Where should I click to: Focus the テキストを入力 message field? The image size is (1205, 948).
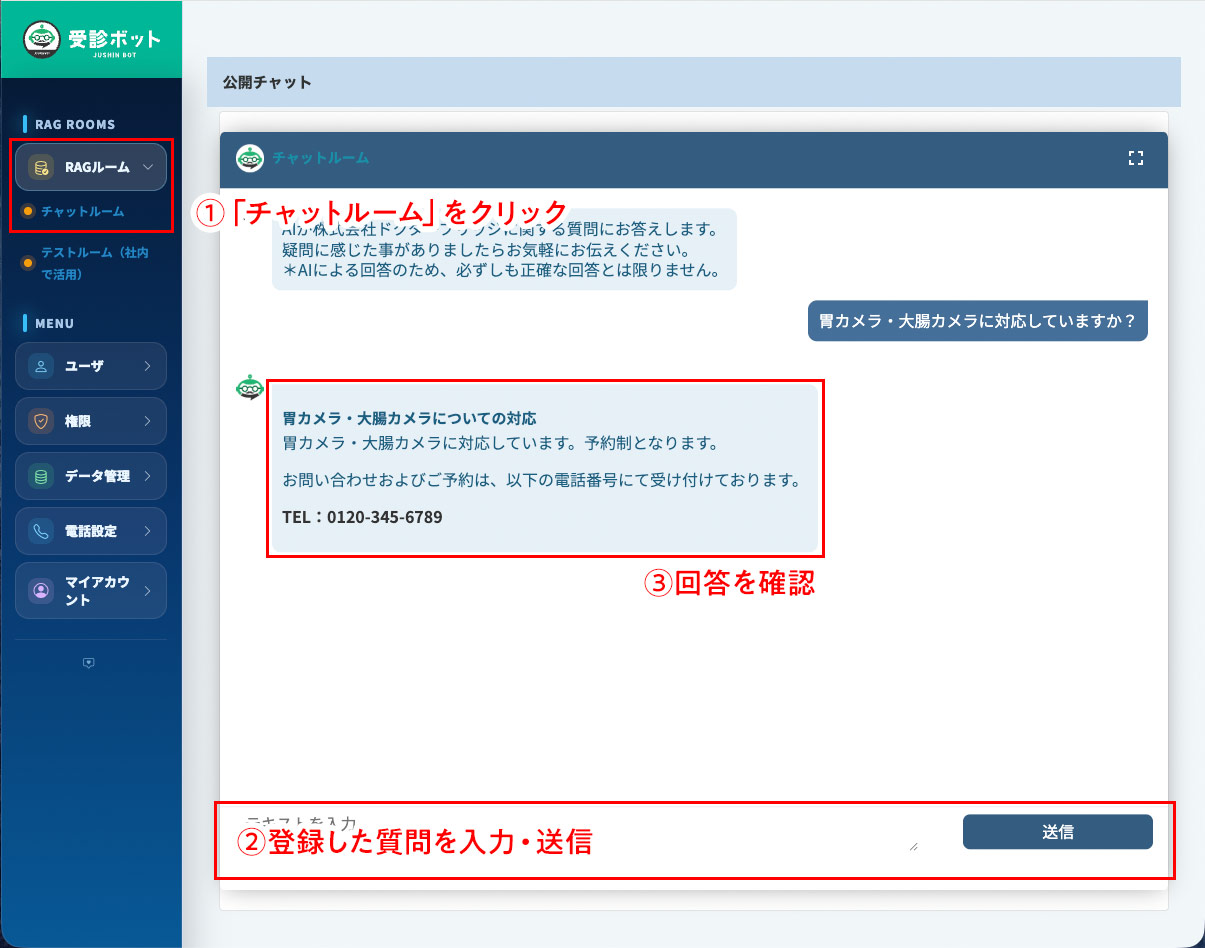[576, 832]
